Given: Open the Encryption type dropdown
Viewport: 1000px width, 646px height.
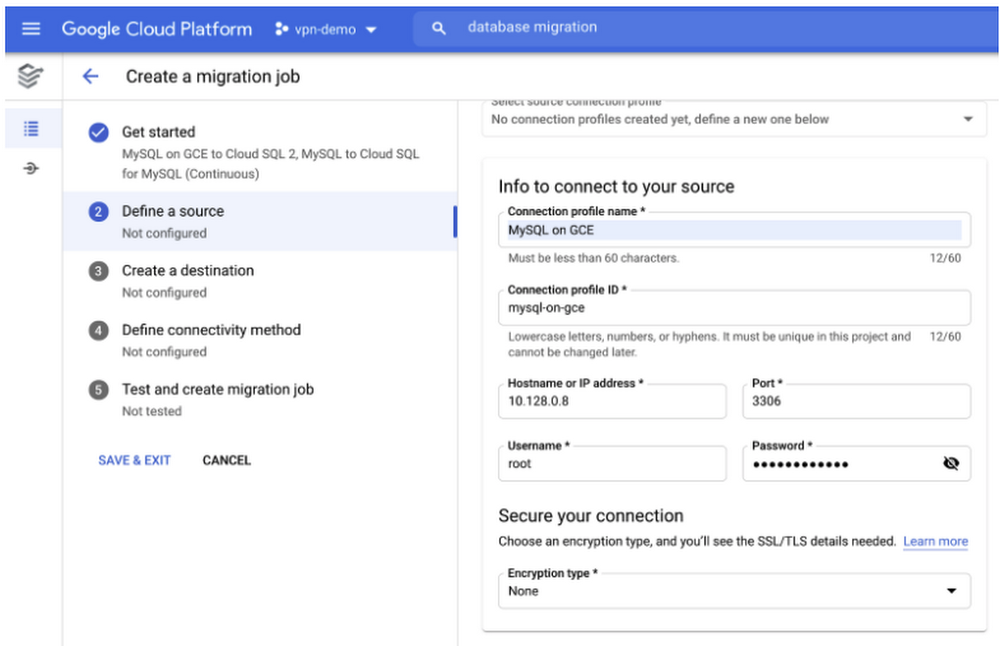Looking at the screenshot, I should pos(735,591).
